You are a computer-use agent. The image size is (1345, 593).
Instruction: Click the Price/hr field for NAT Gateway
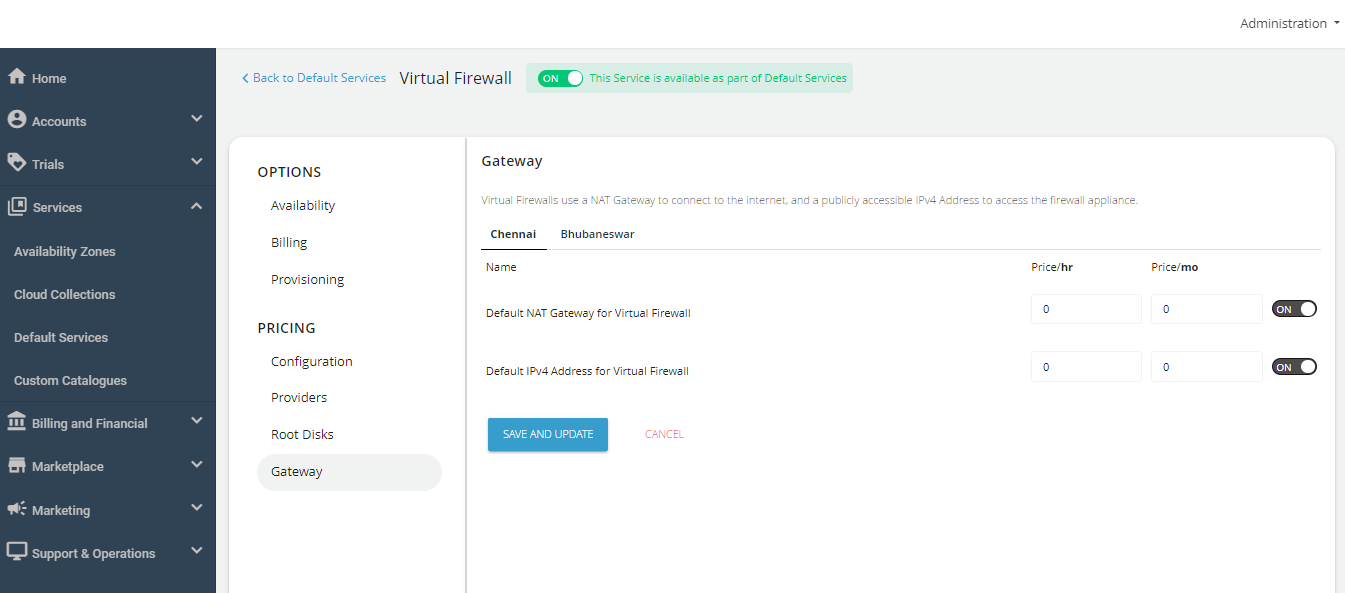point(1086,308)
